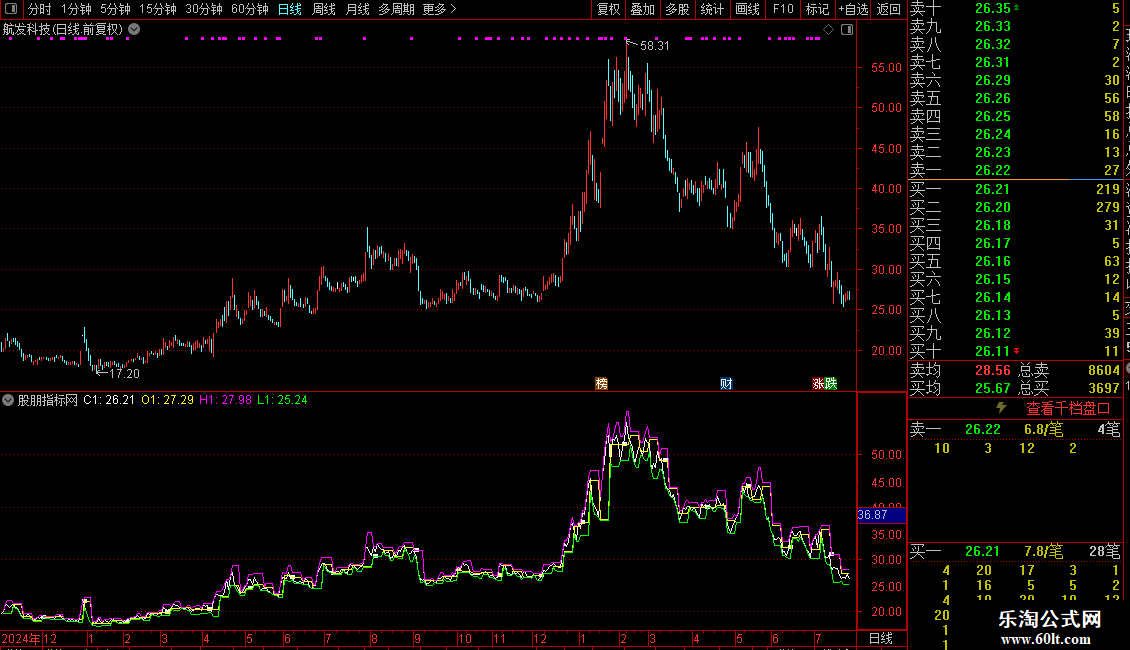Switch to 月线 monthly chart

pos(357,9)
